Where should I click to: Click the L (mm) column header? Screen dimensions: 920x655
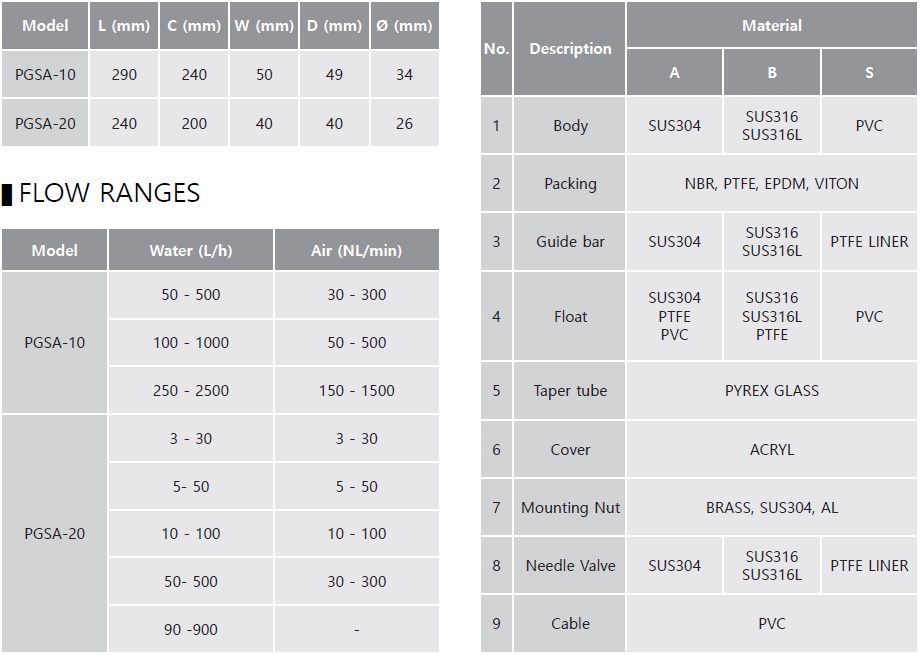click(x=124, y=26)
